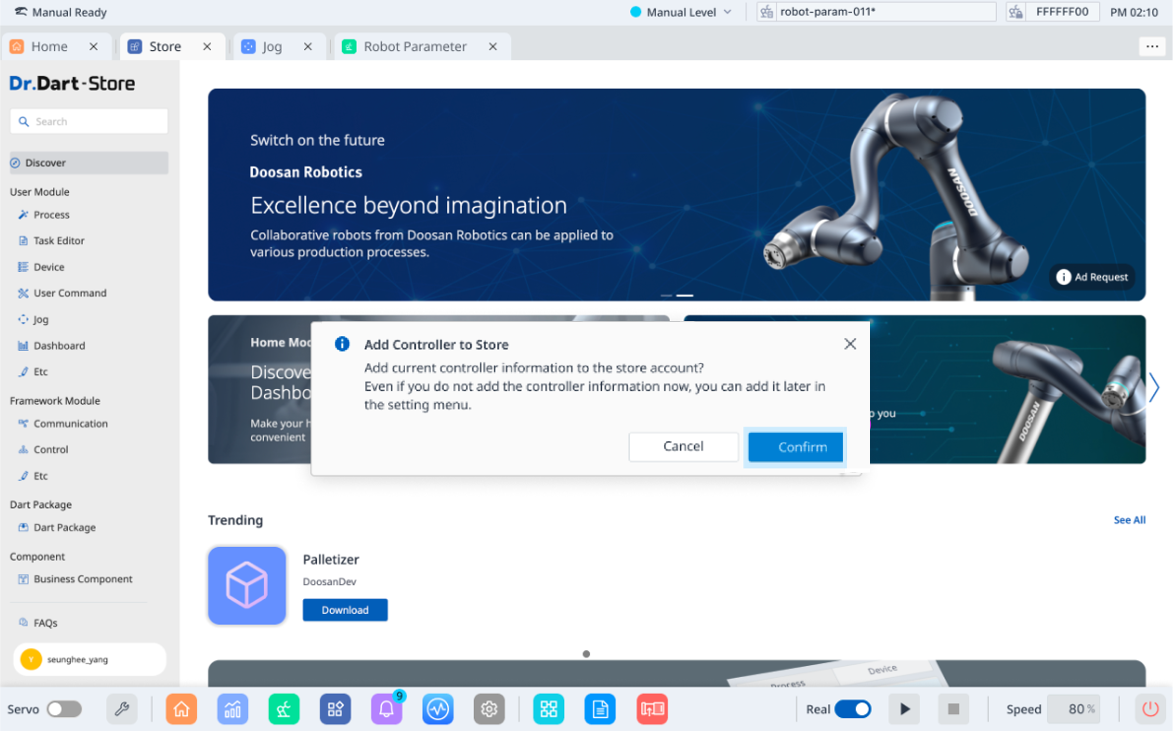Click the blue monitoring pulse icon
Image resolution: width=1174 pixels, height=734 pixels.
pyautogui.click(x=438, y=709)
